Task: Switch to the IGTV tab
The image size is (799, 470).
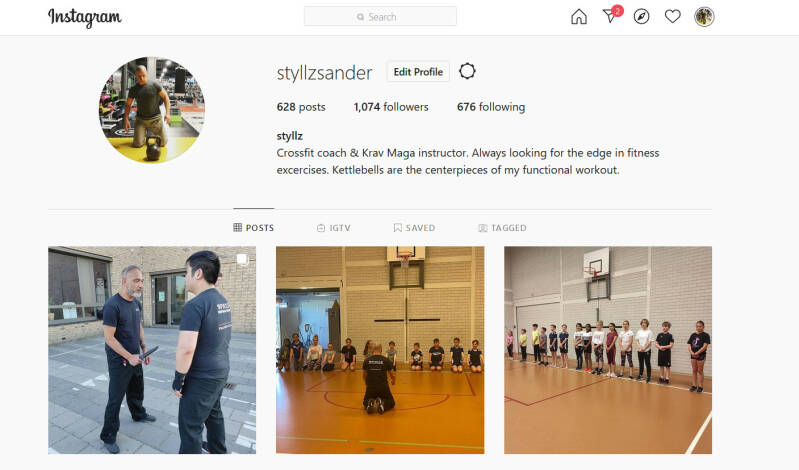Action: click(x=334, y=228)
